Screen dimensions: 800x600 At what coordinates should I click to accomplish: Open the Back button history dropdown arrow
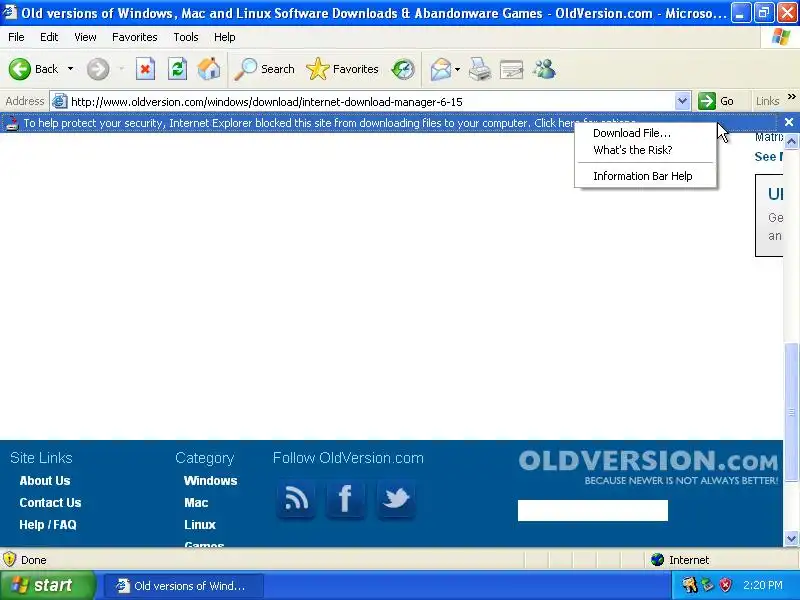pos(70,69)
